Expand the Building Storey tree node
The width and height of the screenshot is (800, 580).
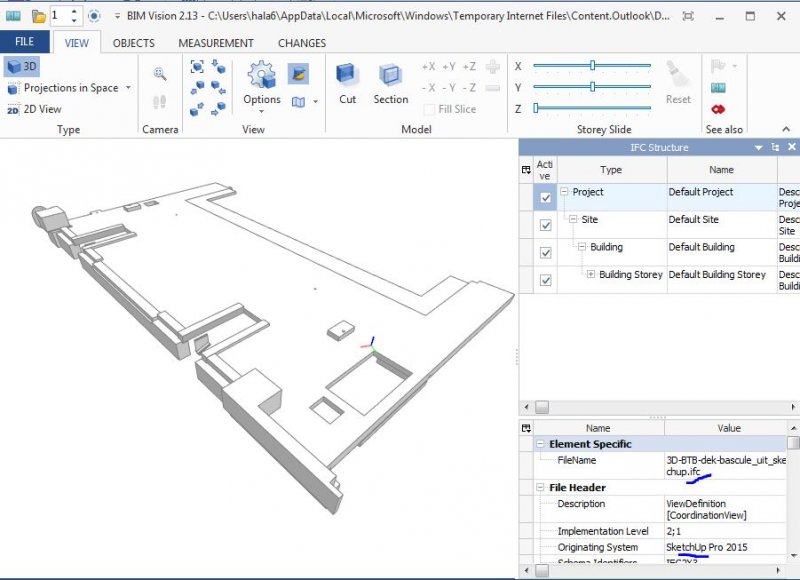tap(591, 275)
